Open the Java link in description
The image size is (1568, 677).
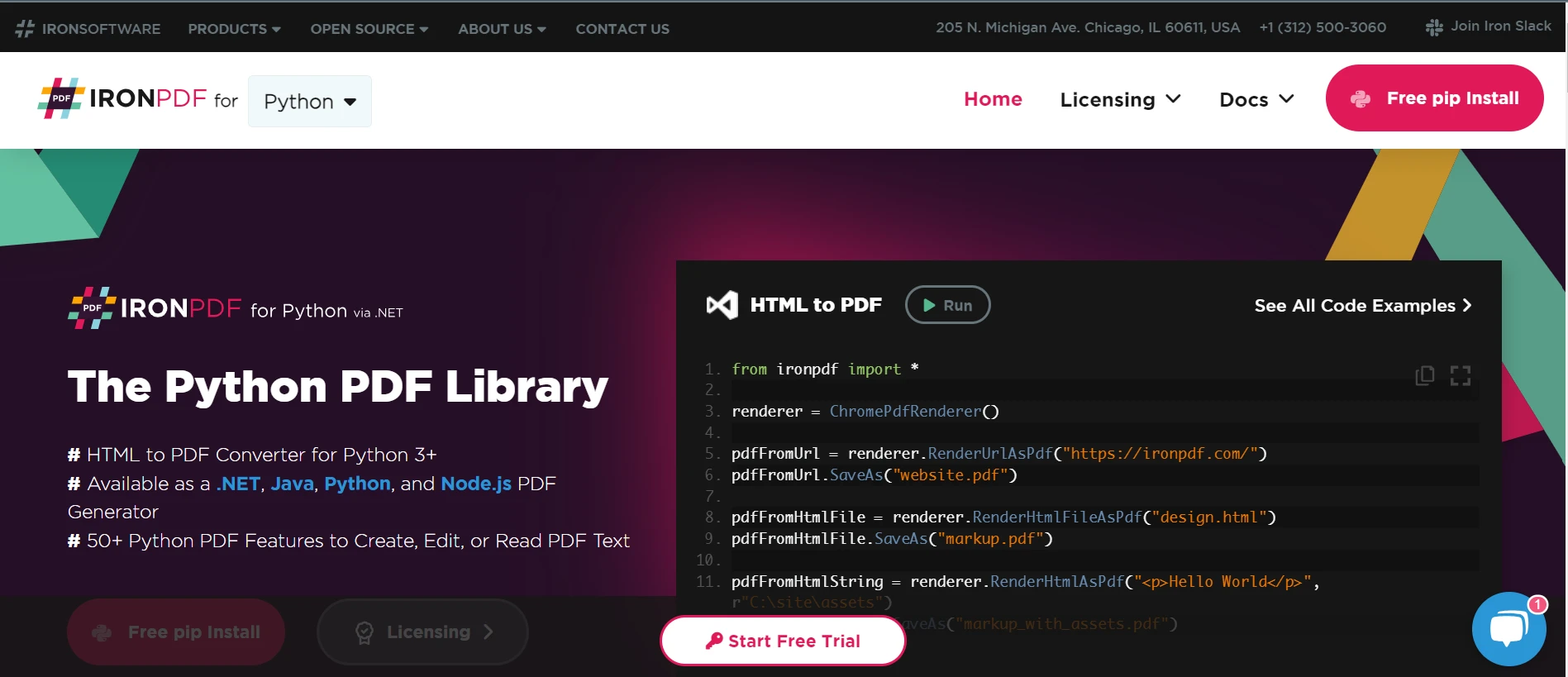293,484
